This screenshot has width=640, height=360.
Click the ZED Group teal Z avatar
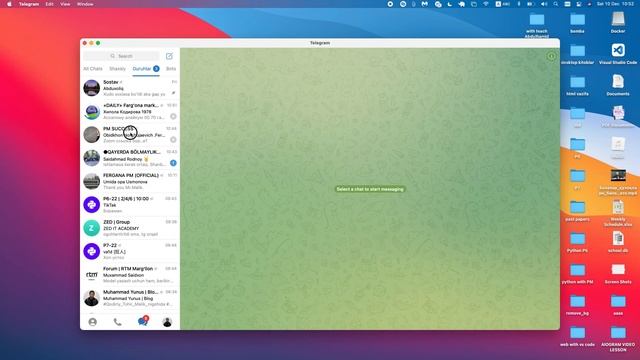click(91, 228)
